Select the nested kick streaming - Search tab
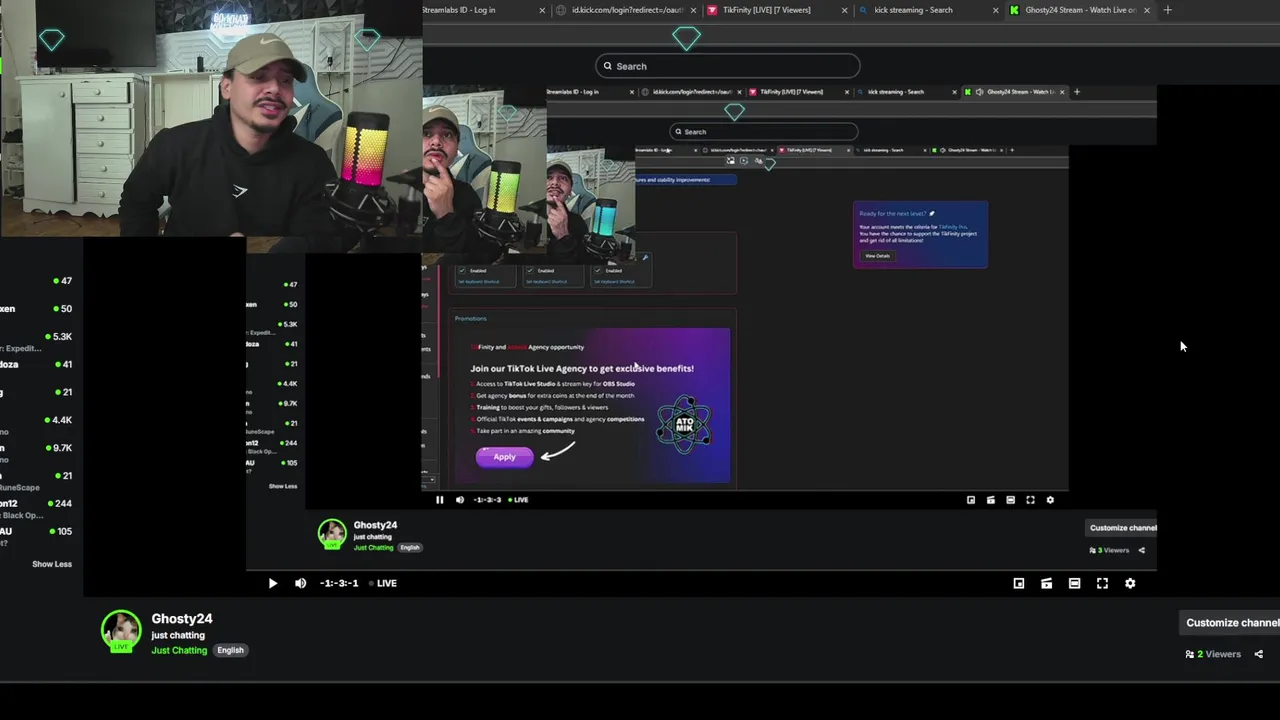The image size is (1280, 720). 896,92
